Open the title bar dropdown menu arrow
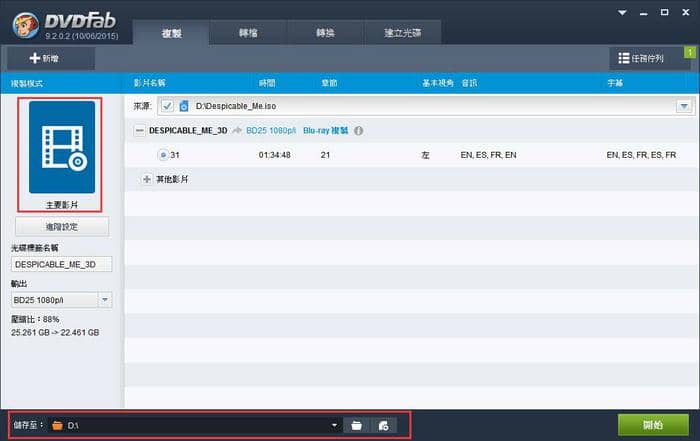This screenshot has height=441, width=700. pos(622,12)
